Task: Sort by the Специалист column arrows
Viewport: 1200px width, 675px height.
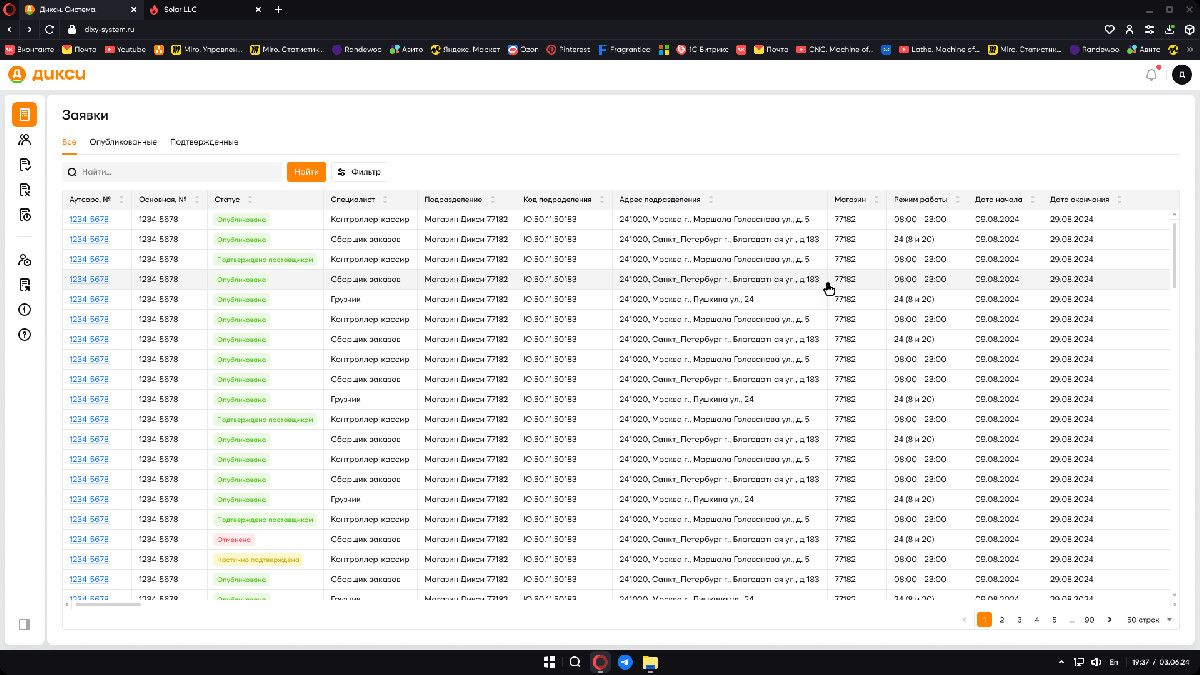Action: click(384, 199)
